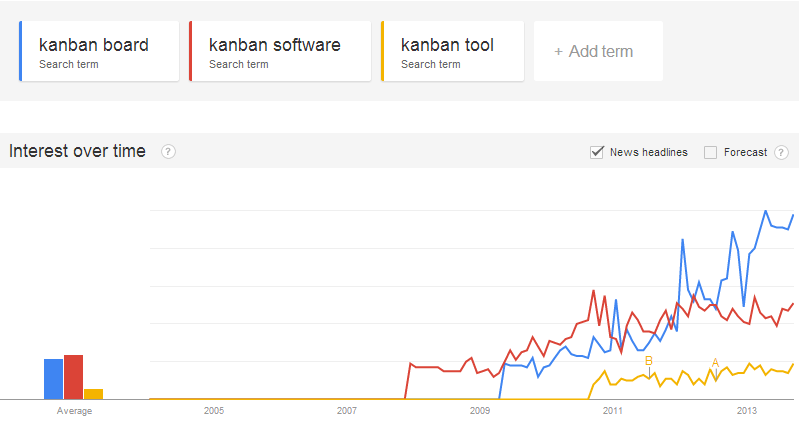Click the 2013 label on time axis
The height and width of the screenshot is (427, 800).
point(746,410)
